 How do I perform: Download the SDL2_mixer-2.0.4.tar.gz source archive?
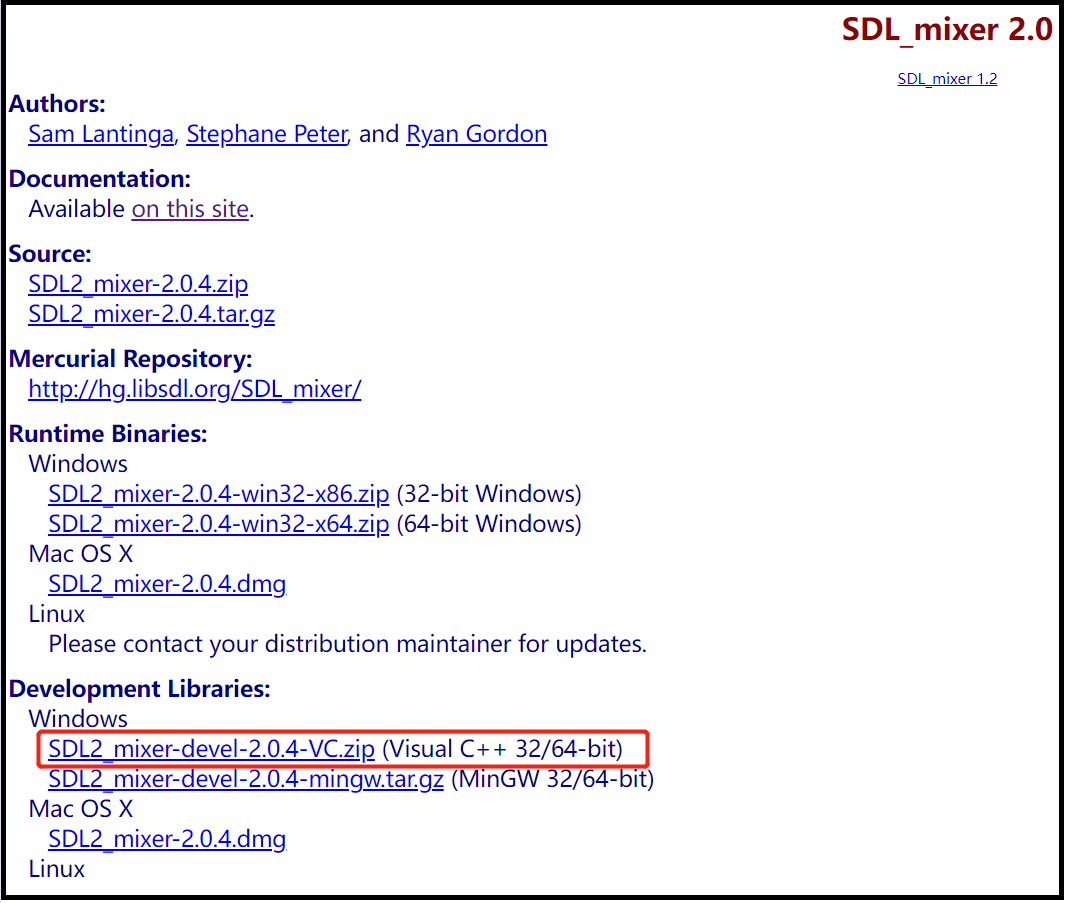(x=151, y=313)
